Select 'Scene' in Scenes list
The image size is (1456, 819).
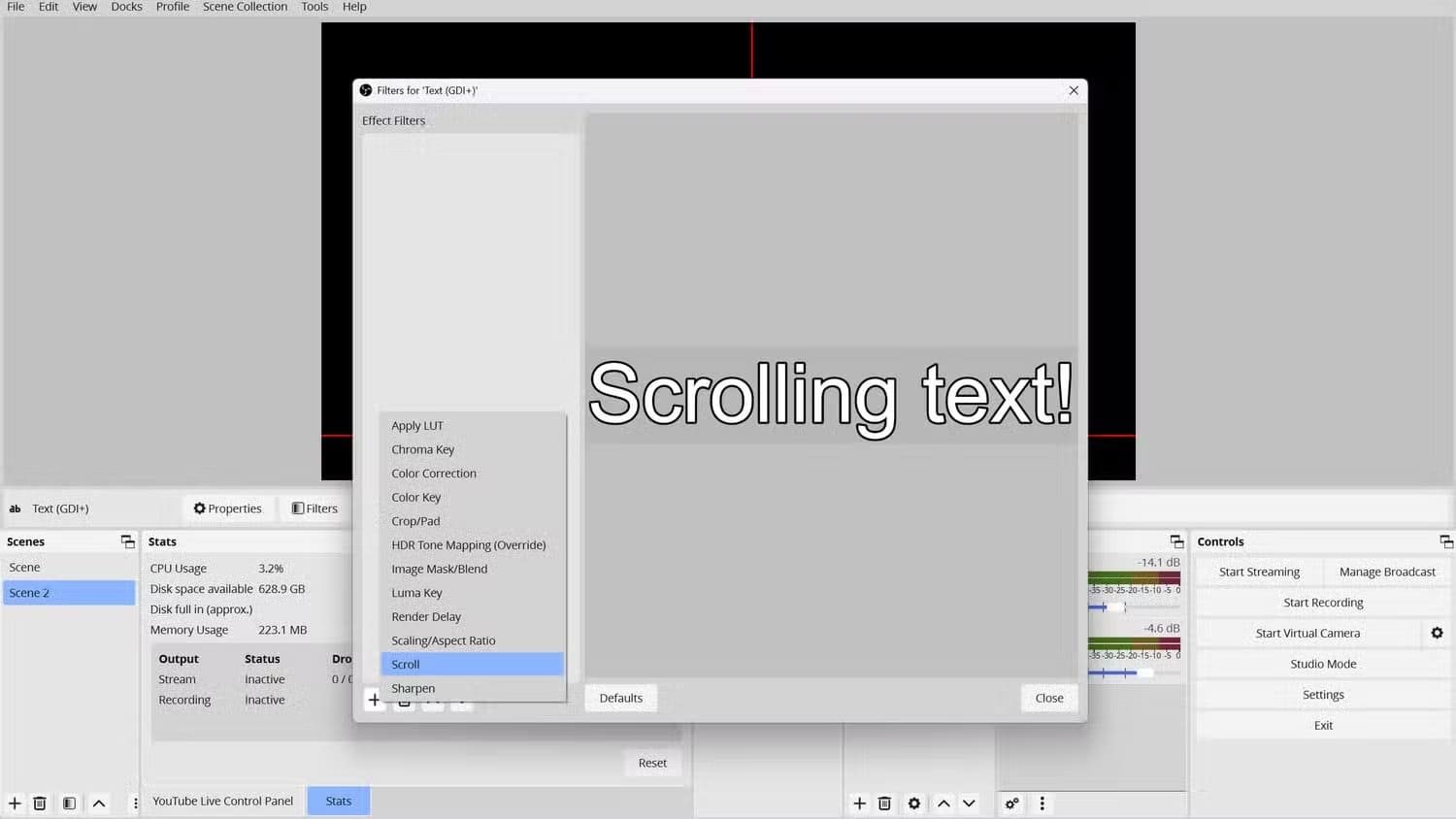tap(69, 567)
